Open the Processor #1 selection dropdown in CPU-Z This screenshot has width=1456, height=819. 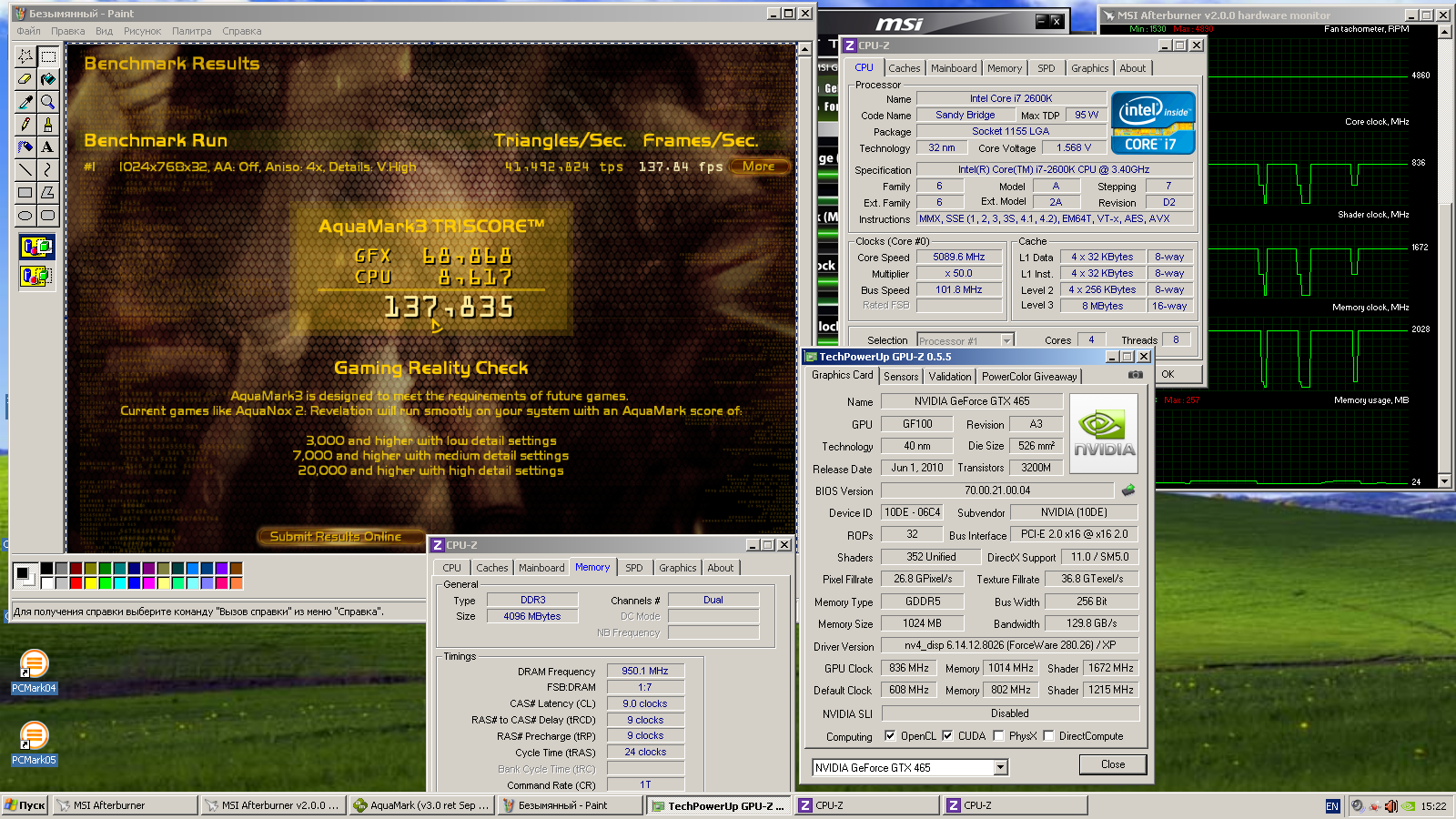(1006, 340)
